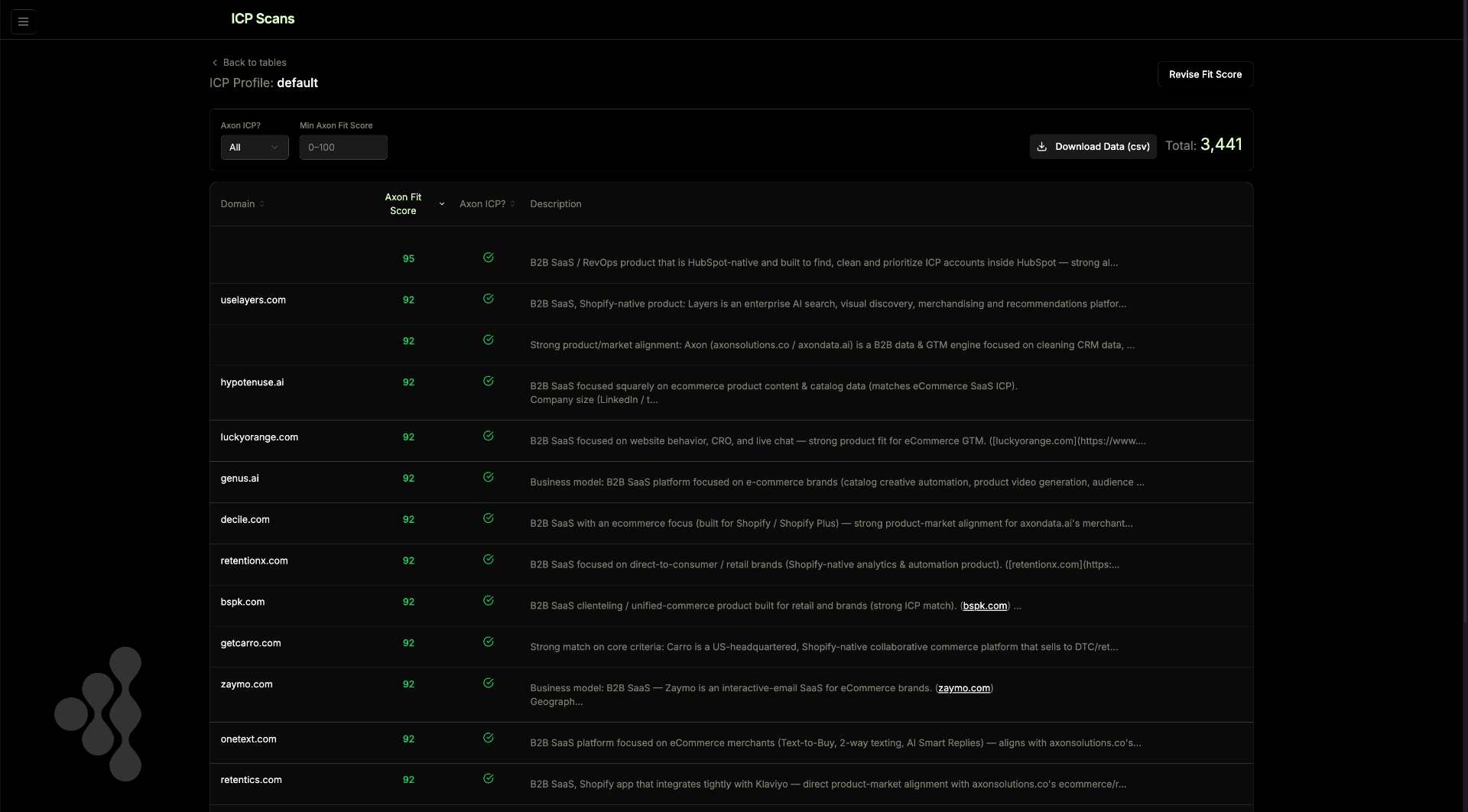Click description of HubSpot-native RevOps product
Viewport: 1468px width, 812px height.
click(823, 263)
